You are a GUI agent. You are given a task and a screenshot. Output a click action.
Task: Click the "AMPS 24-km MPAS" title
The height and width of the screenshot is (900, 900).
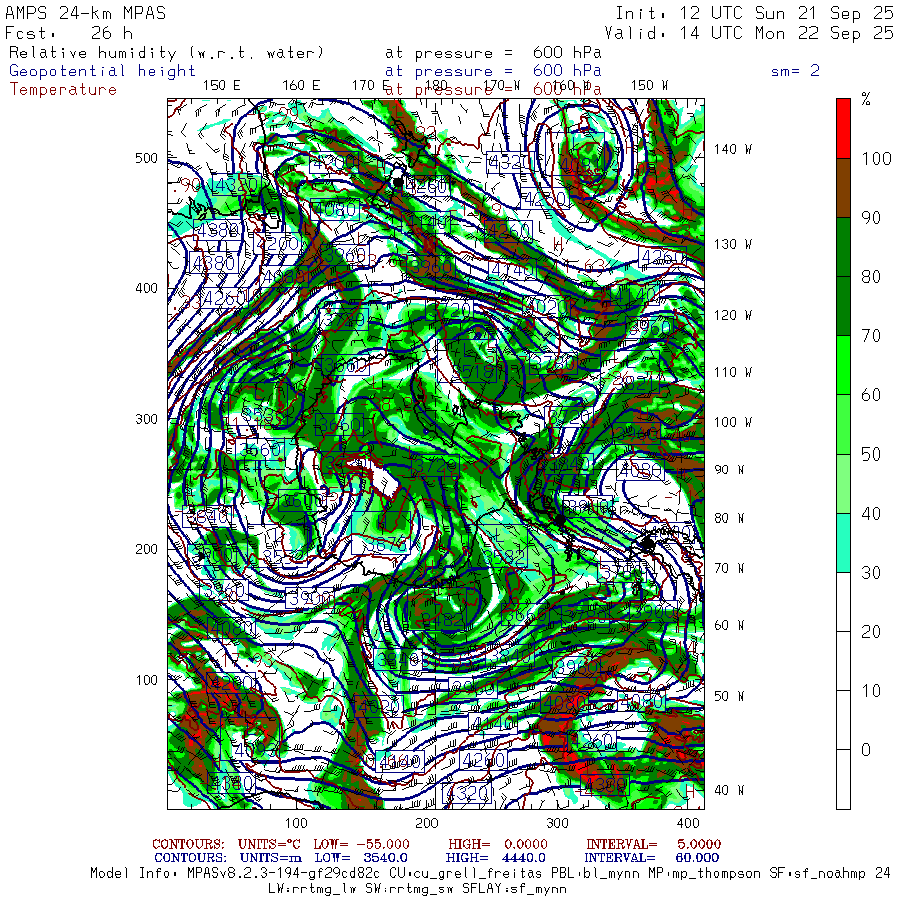(x=86, y=14)
